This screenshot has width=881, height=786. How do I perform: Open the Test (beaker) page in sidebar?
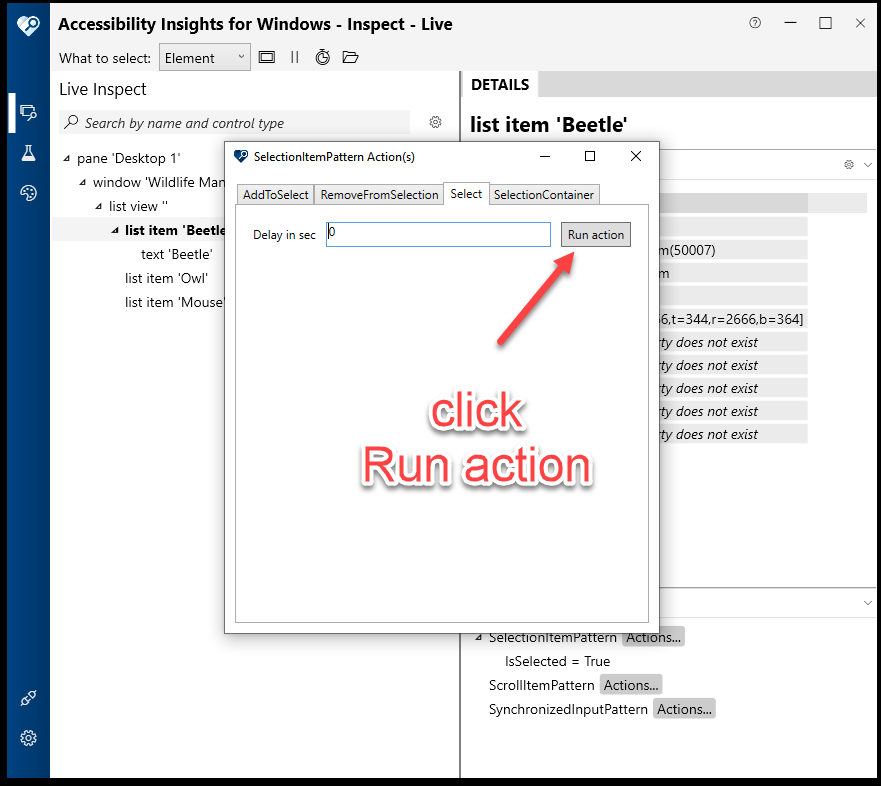(x=28, y=153)
